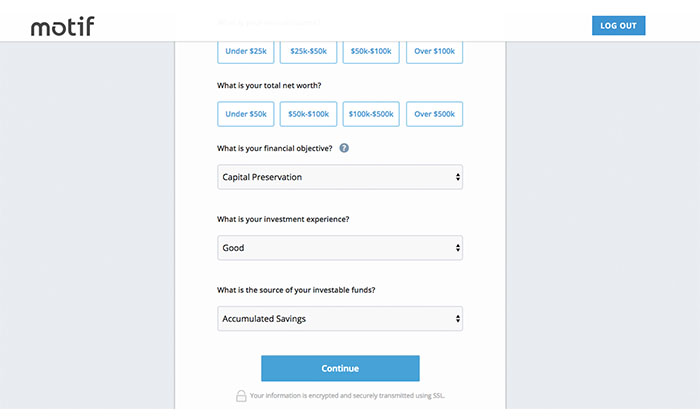The image size is (700, 420).
Task: Click the Continue button
Action: [340, 368]
